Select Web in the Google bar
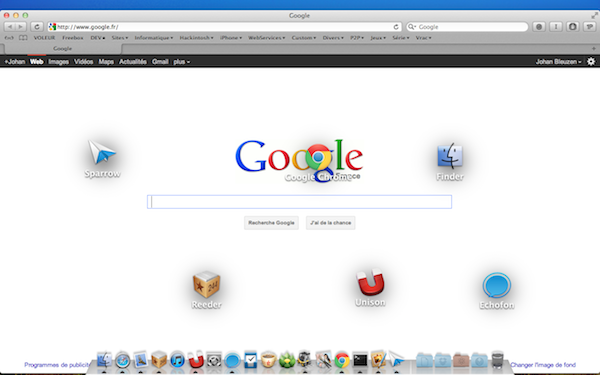Viewport: 600px width, 375px height. pos(37,62)
